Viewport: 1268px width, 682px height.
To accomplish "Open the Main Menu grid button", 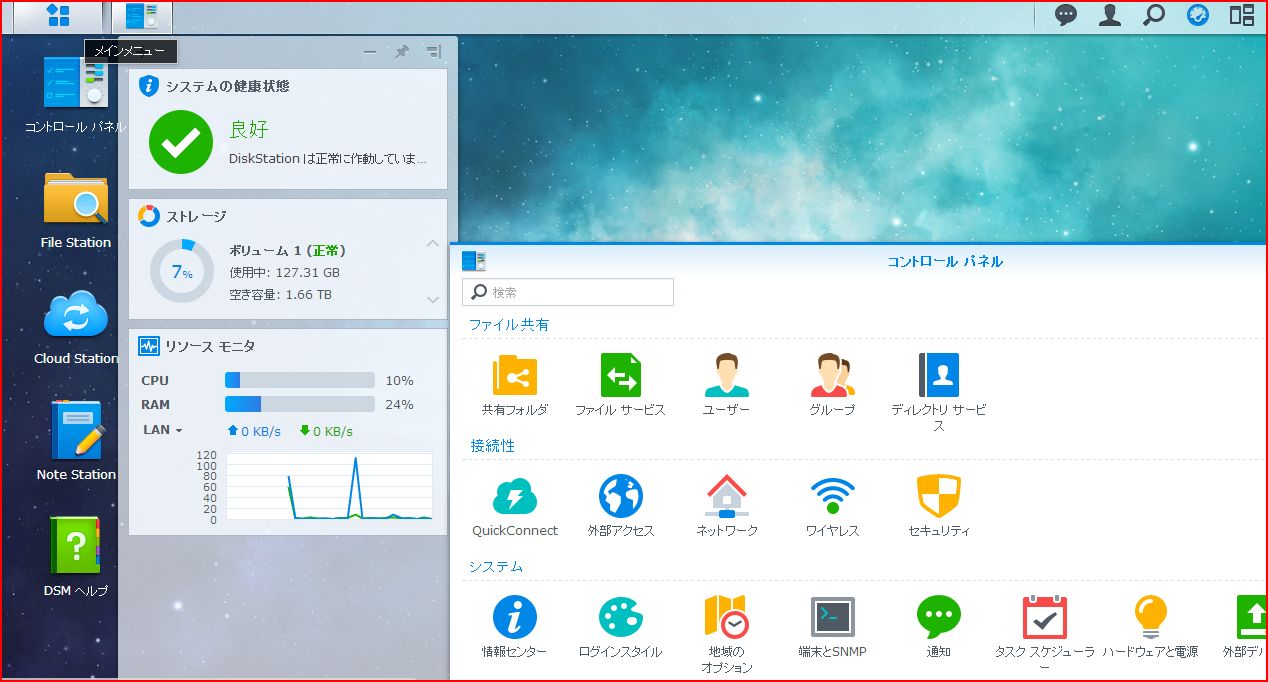I will click(x=59, y=16).
